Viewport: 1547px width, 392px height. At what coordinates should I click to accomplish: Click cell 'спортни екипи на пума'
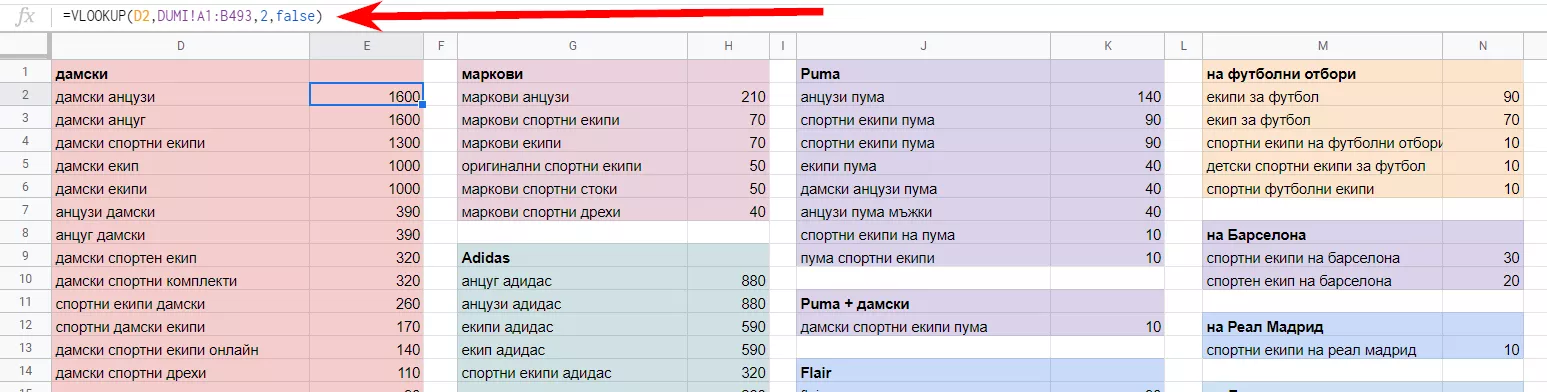pyautogui.click(x=923, y=235)
